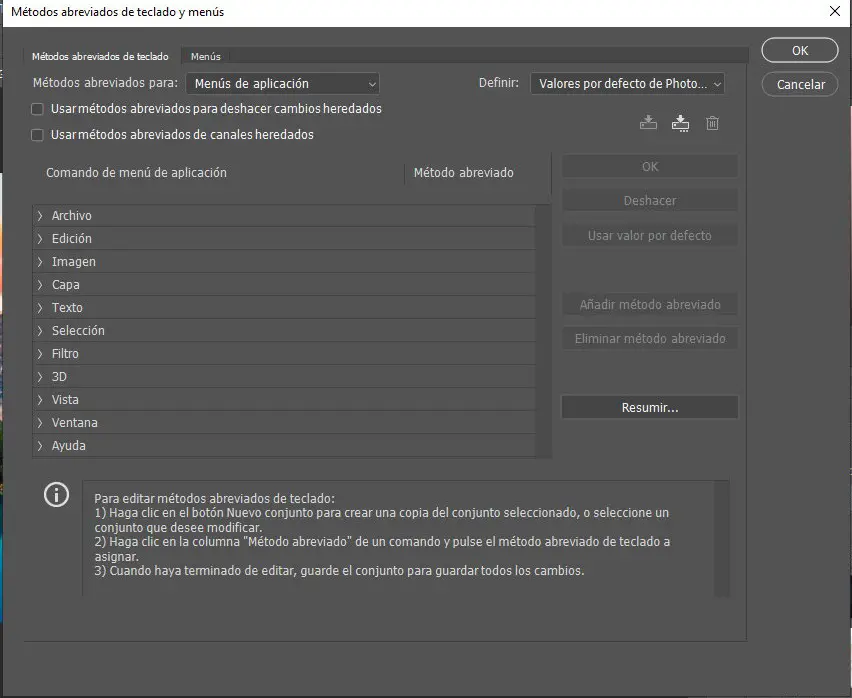Click the 'Definir:' label
This screenshot has width=852, height=698.
point(499,83)
